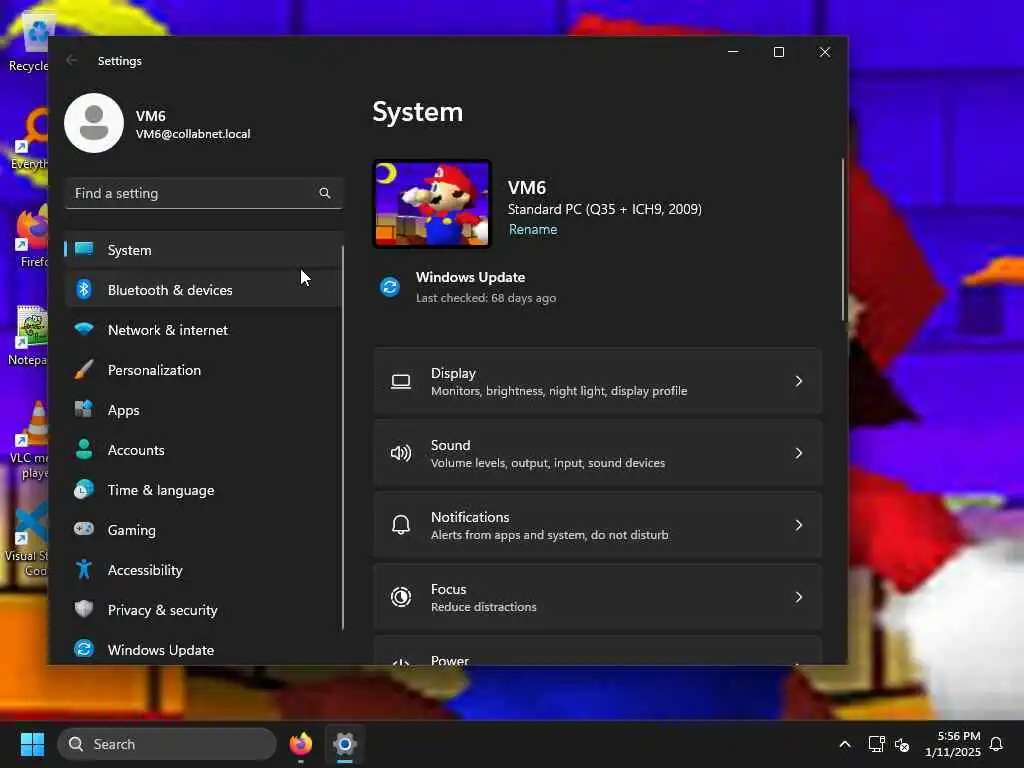
Task: Open Personalization via its paintbrush icon
Action: tap(84, 370)
